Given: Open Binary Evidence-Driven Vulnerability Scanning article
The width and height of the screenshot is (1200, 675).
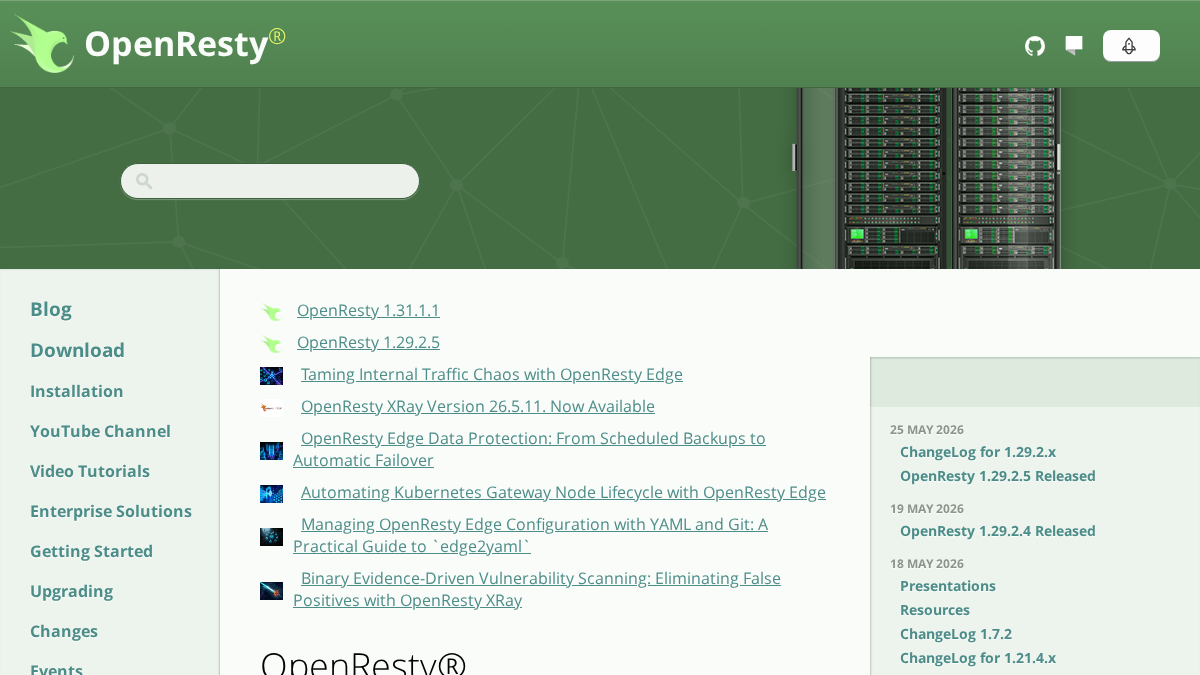Looking at the screenshot, I should pos(537,589).
